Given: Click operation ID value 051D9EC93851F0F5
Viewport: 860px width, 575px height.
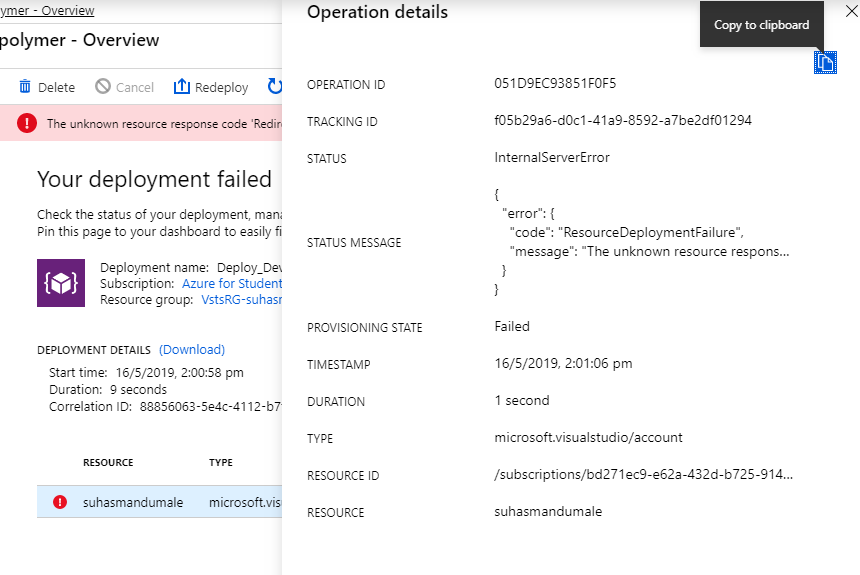Looking at the screenshot, I should tap(555, 83).
